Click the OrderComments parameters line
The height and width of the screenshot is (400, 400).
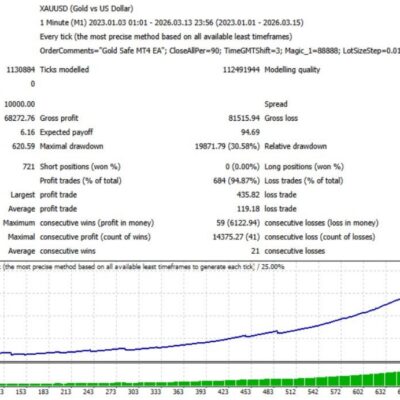tap(220, 51)
